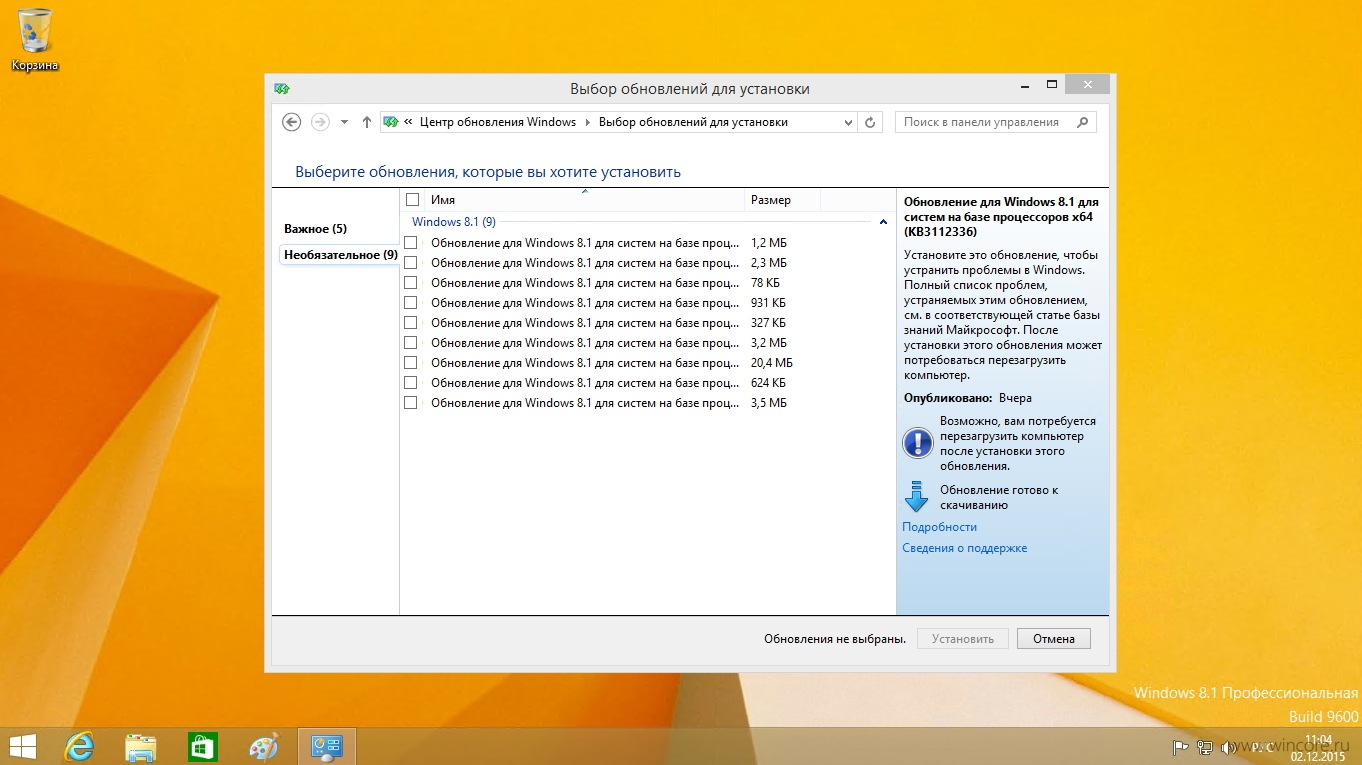This screenshot has width=1362, height=765.
Task: Click the Выбор обновлений для установки breadcrumb
Action: coord(693,122)
